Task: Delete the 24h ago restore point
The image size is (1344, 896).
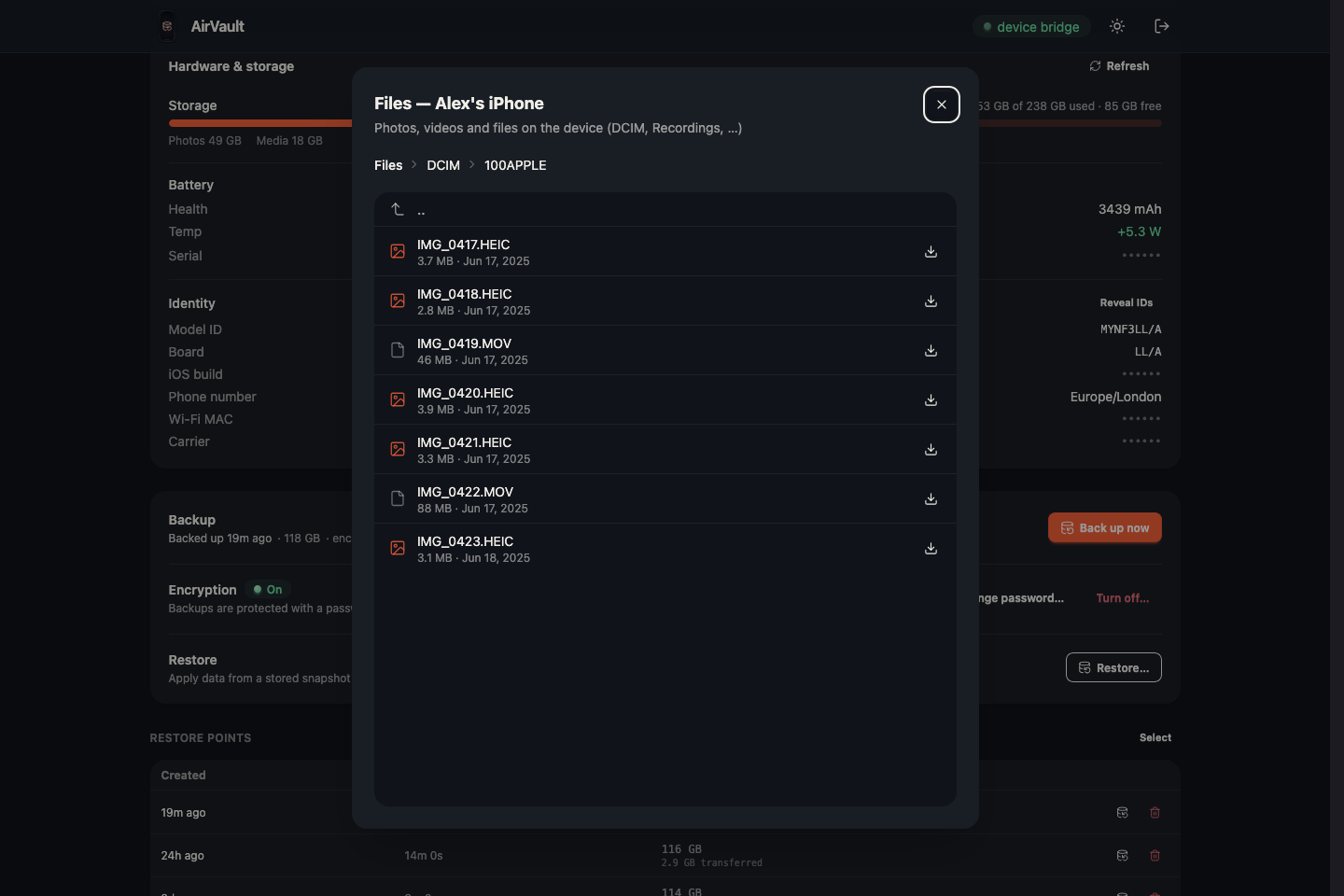Action: [1155, 856]
